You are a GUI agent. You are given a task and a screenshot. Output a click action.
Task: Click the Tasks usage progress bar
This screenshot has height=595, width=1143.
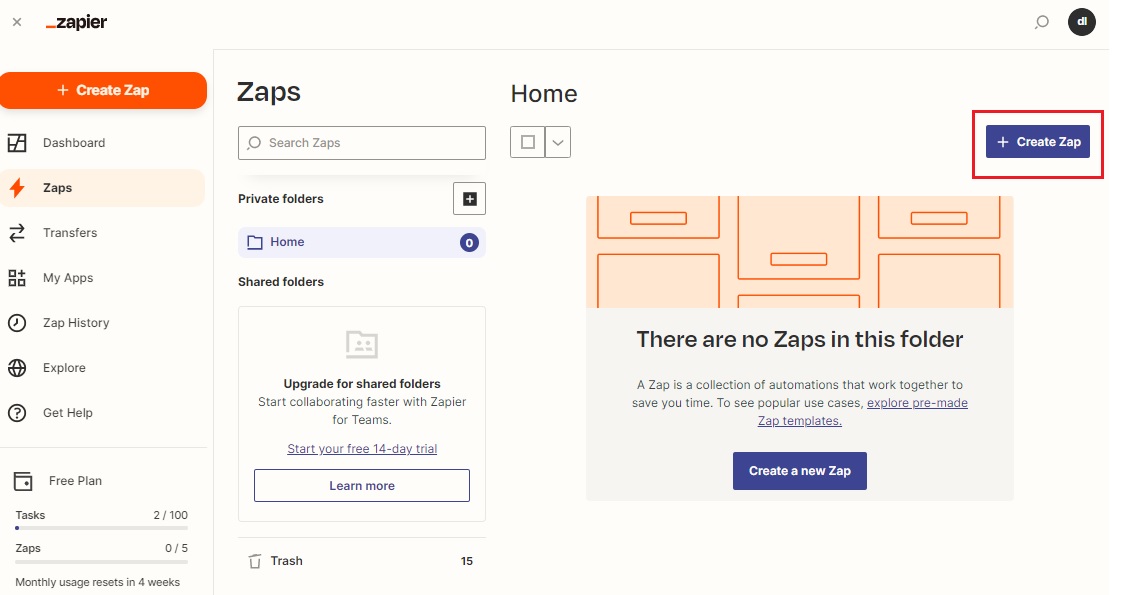[x=101, y=527]
